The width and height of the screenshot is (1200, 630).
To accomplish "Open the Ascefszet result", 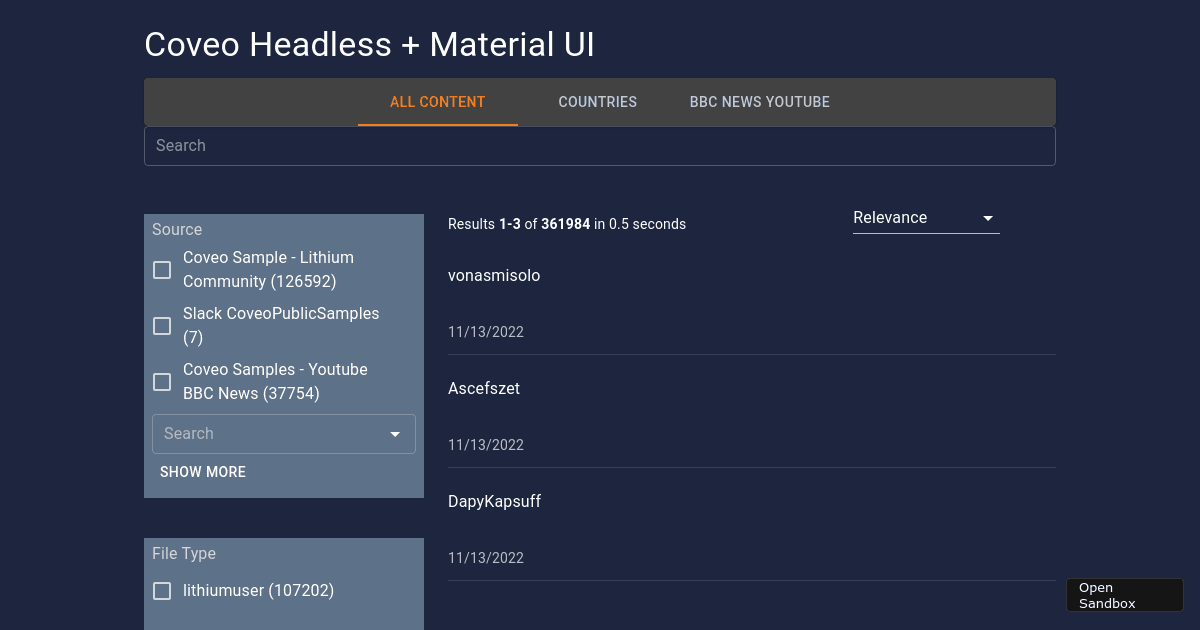I will (484, 388).
